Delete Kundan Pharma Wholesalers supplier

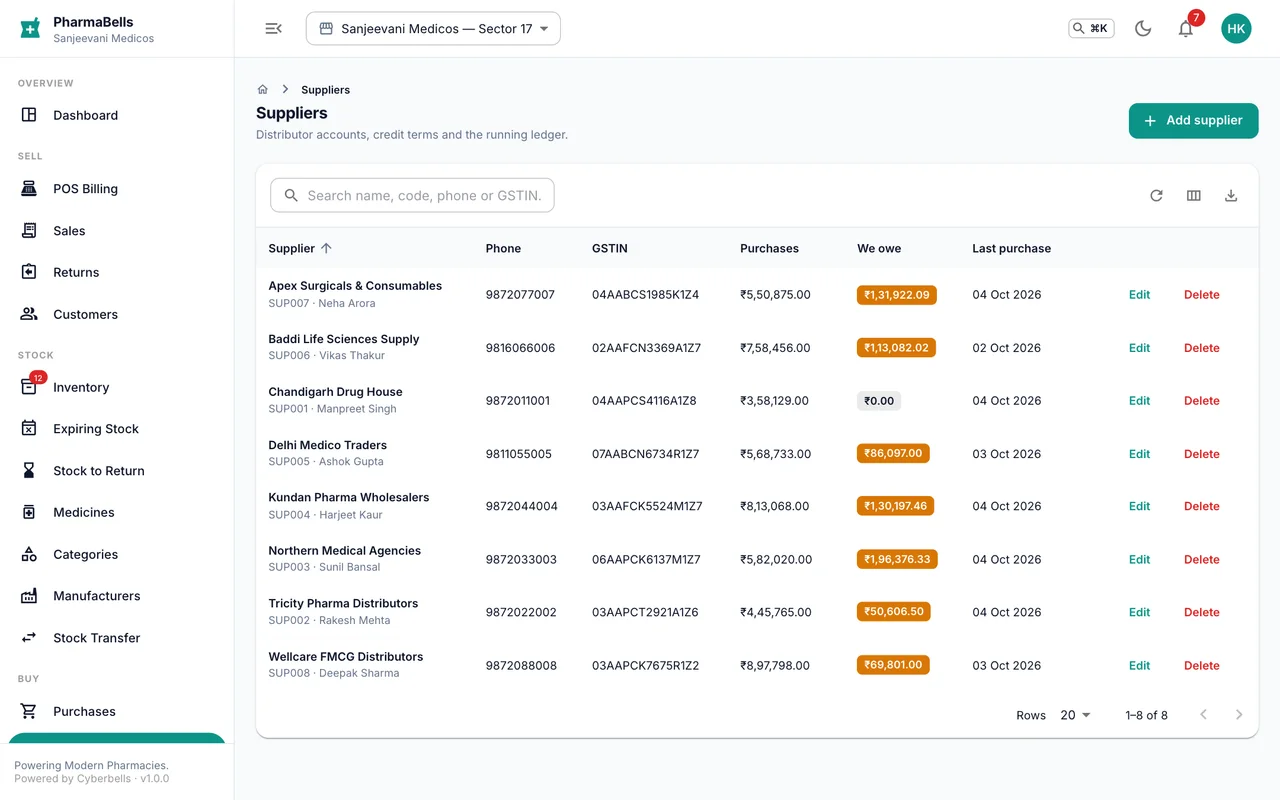[x=1201, y=507]
